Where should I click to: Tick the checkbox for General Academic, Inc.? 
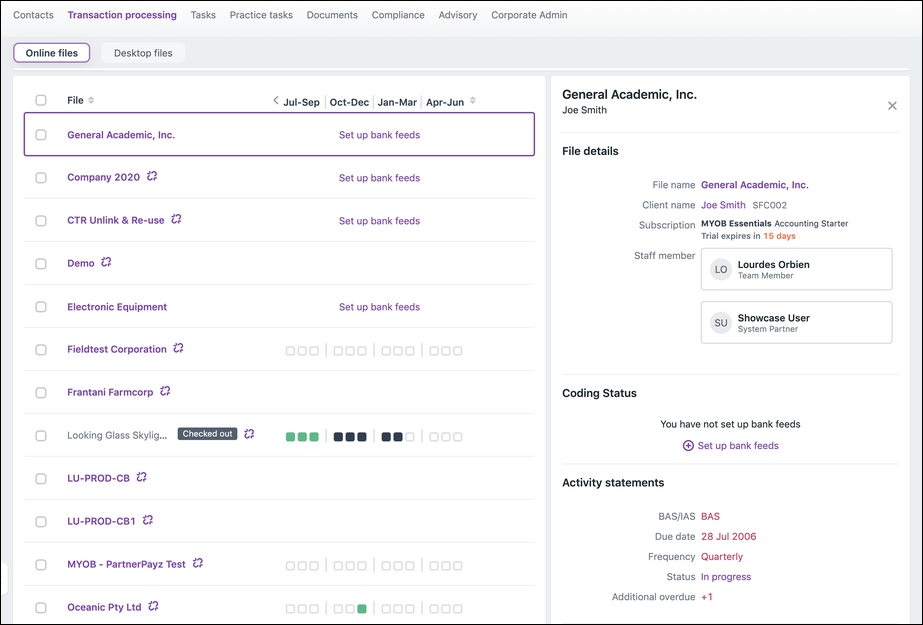[41, 135]
